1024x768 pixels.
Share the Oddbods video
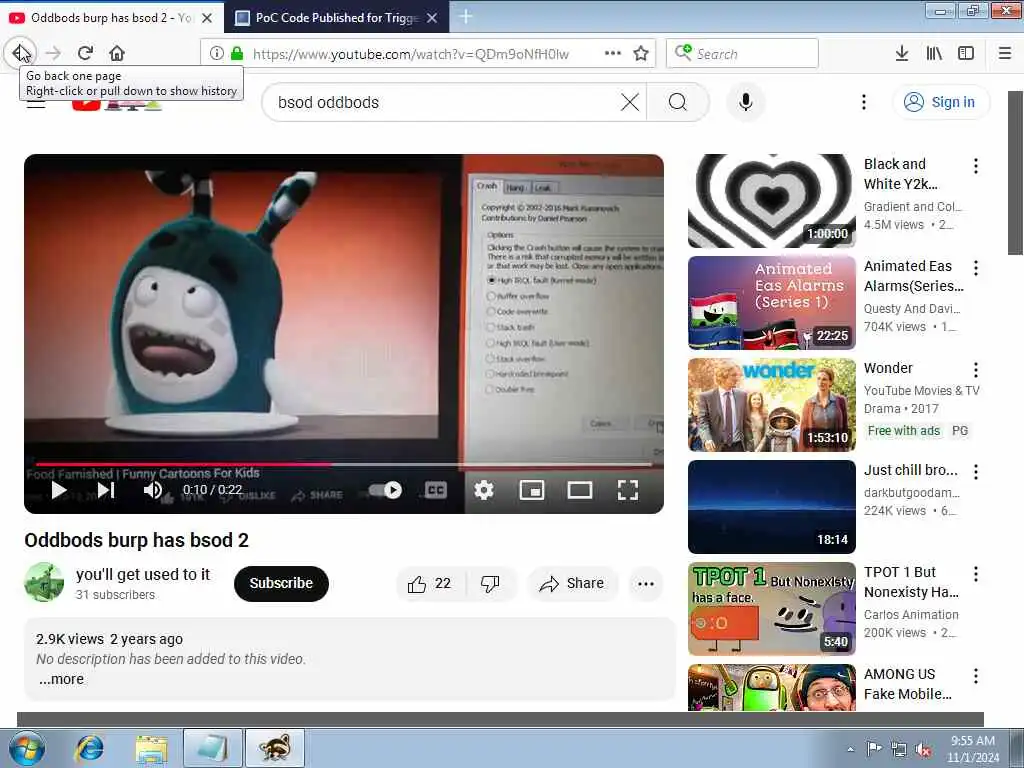[571, 583]
